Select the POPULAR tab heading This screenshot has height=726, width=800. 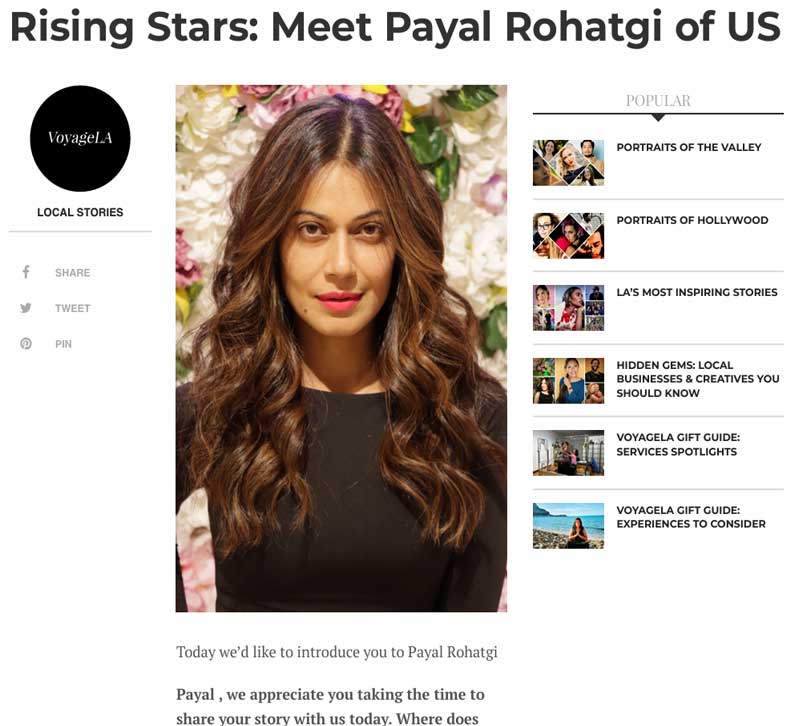[x=658, y=101]
